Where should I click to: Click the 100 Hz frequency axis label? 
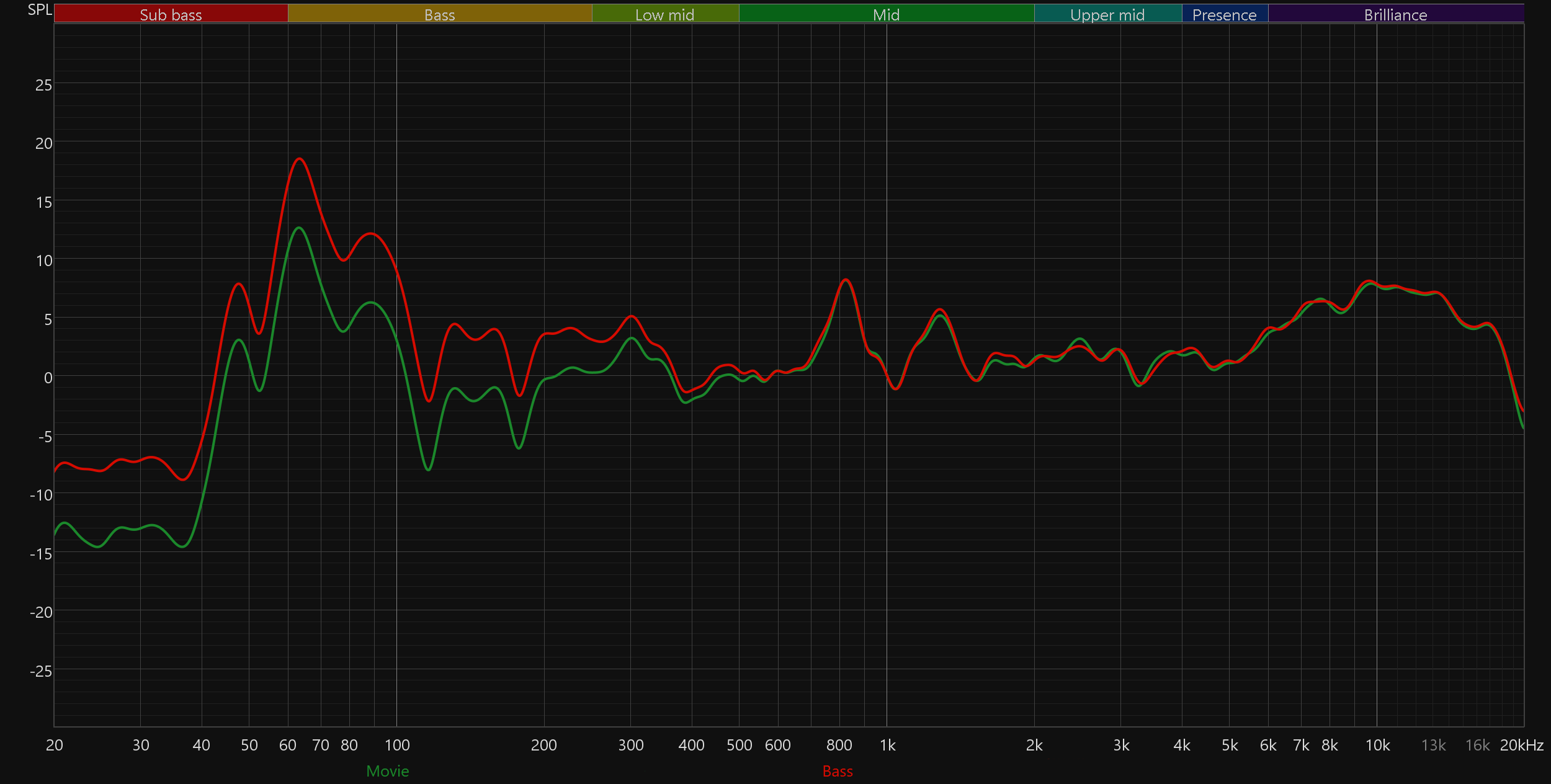tap(397, 745)
